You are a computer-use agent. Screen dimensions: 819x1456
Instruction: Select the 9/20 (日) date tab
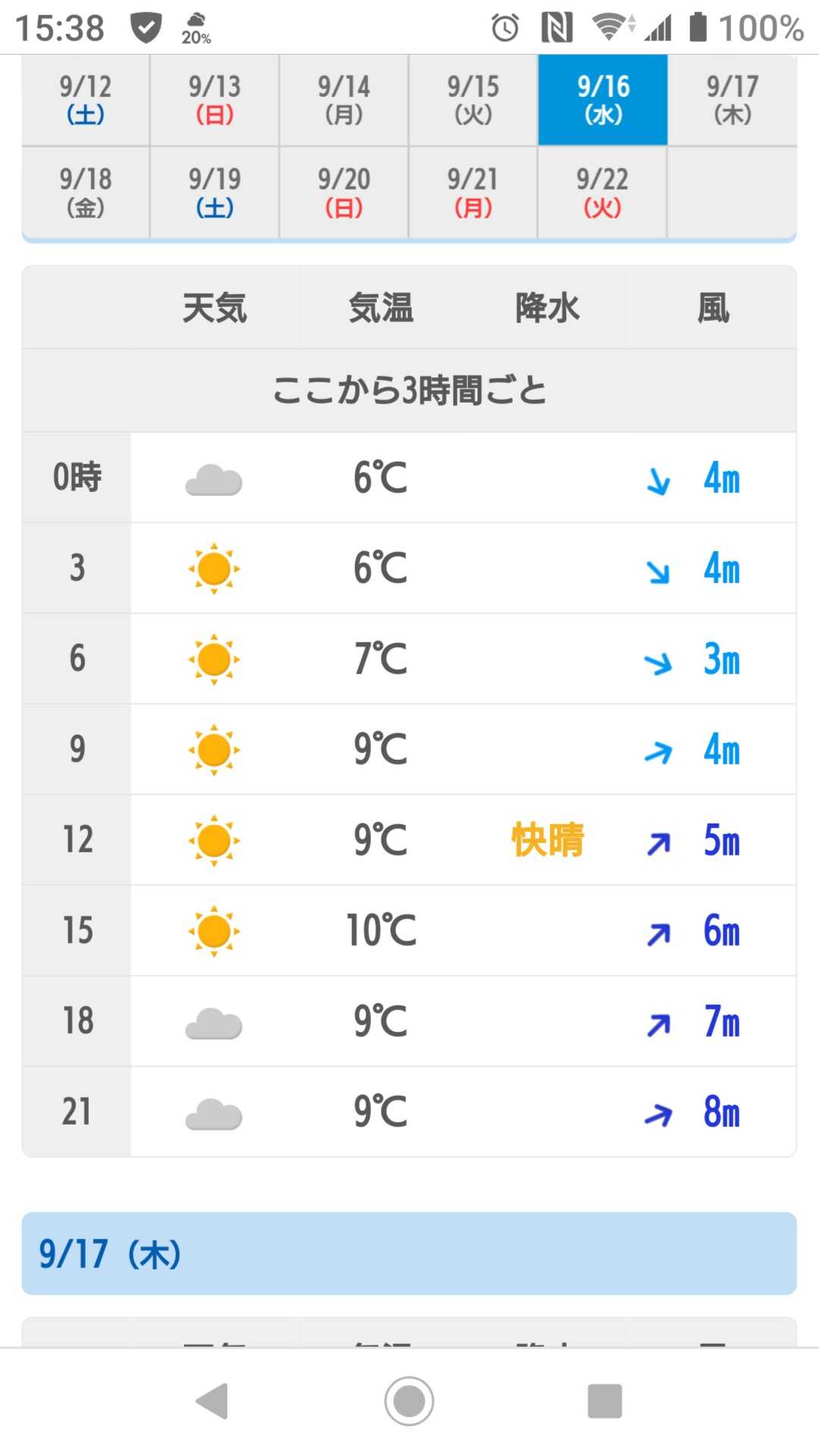344,192
